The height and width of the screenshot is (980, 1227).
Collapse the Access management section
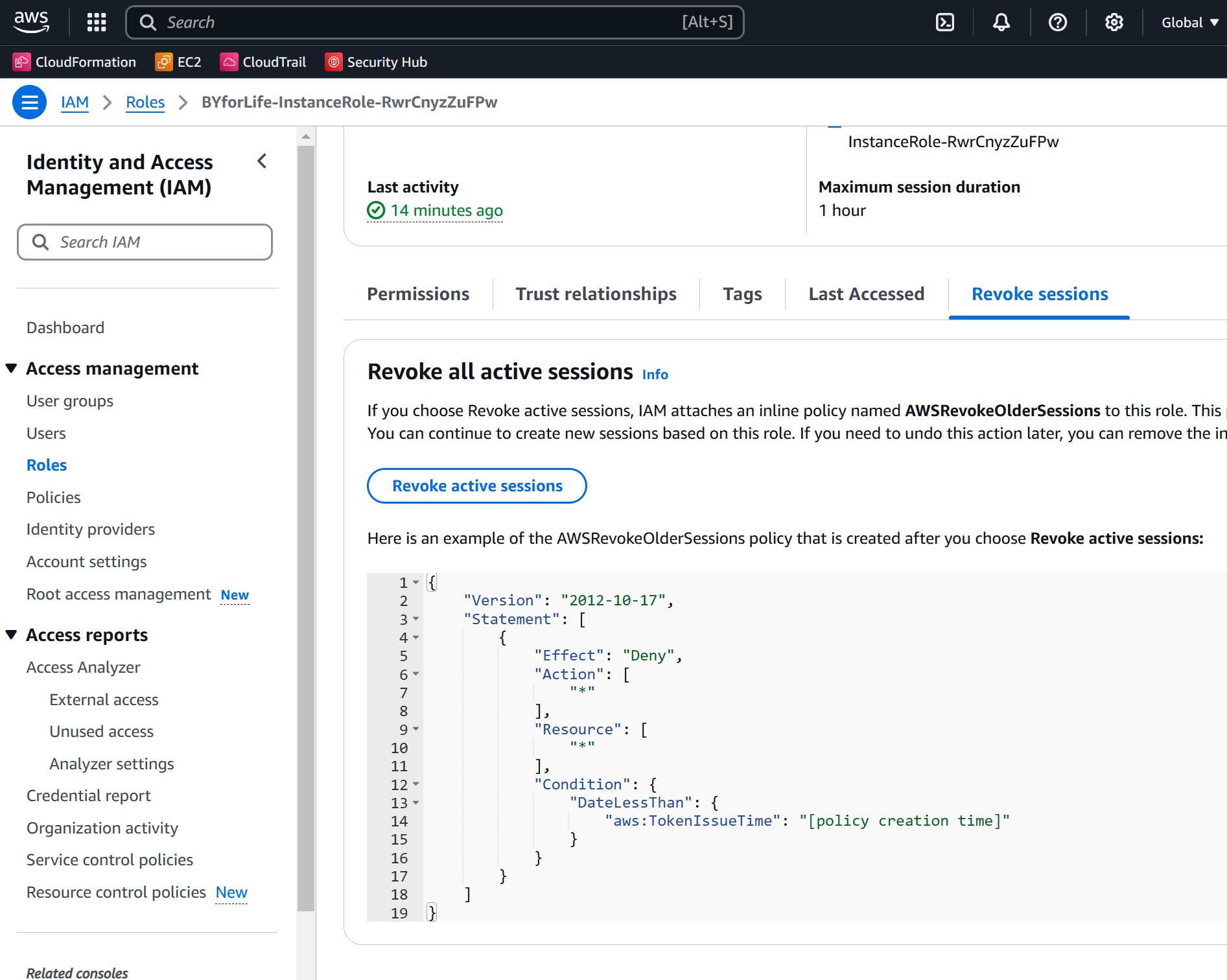tap(12, 369)
